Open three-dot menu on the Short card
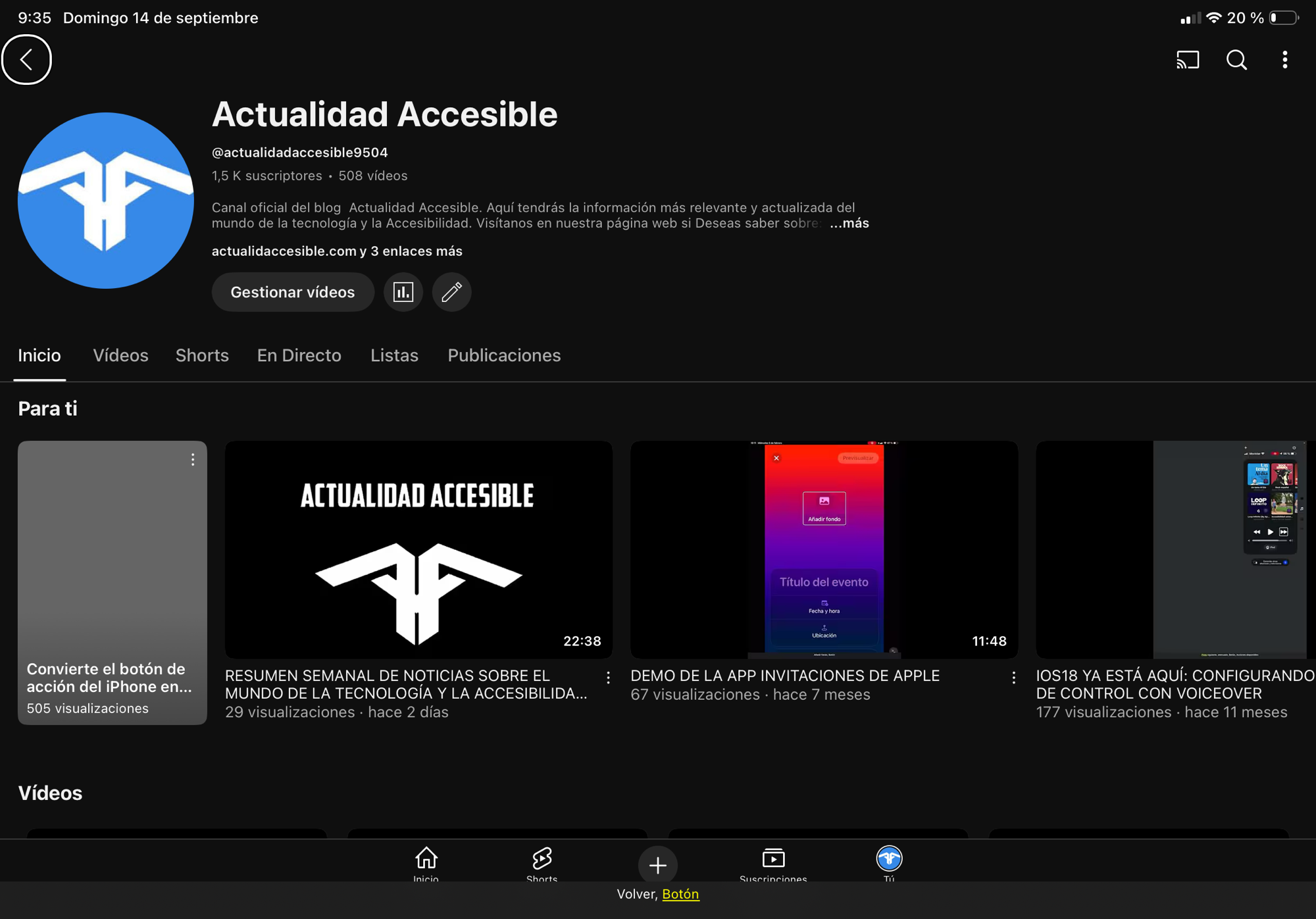The image size is (1316, 919). [x=193, y=460]
